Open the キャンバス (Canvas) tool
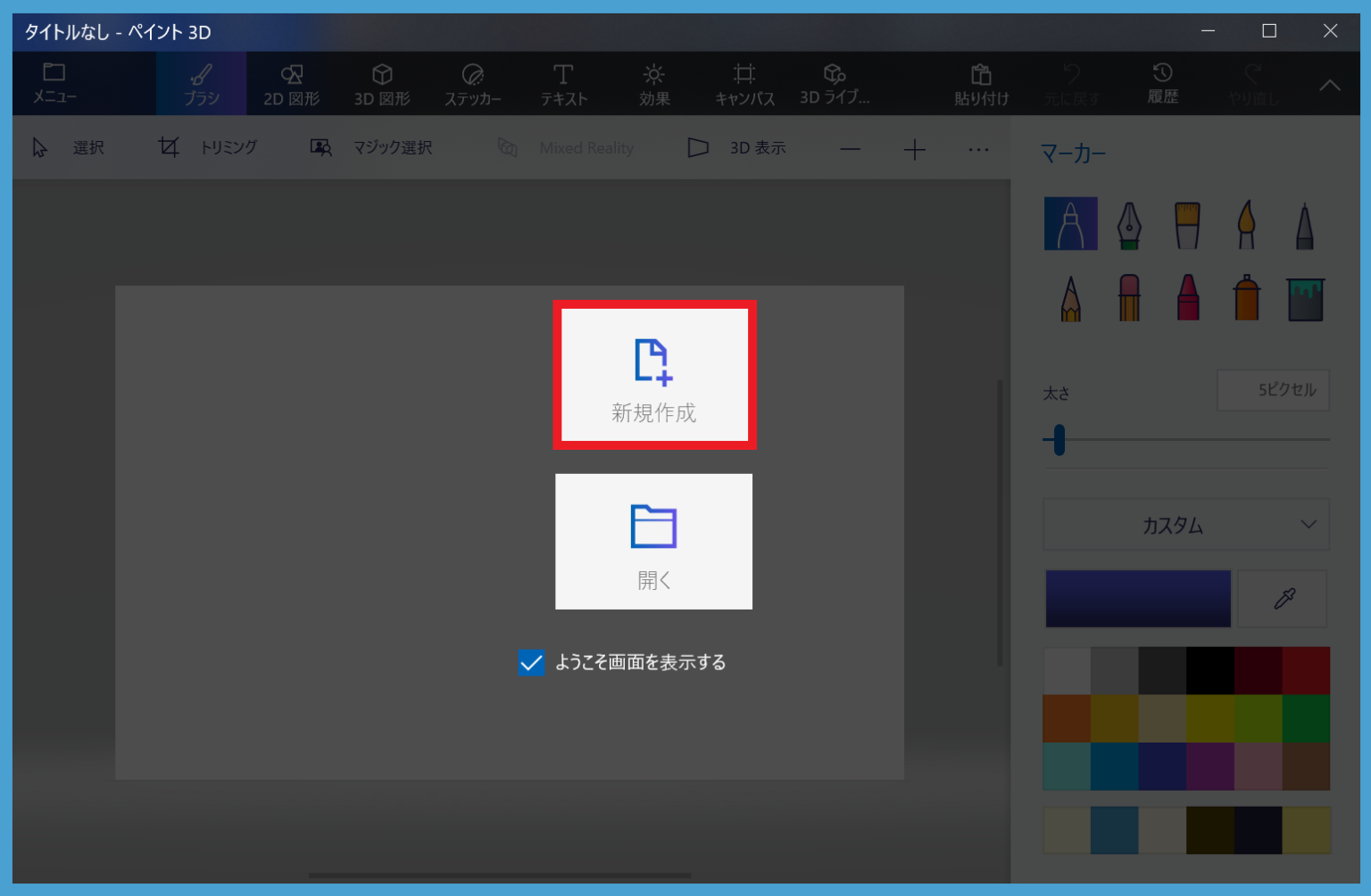 [x=744, y=84]
